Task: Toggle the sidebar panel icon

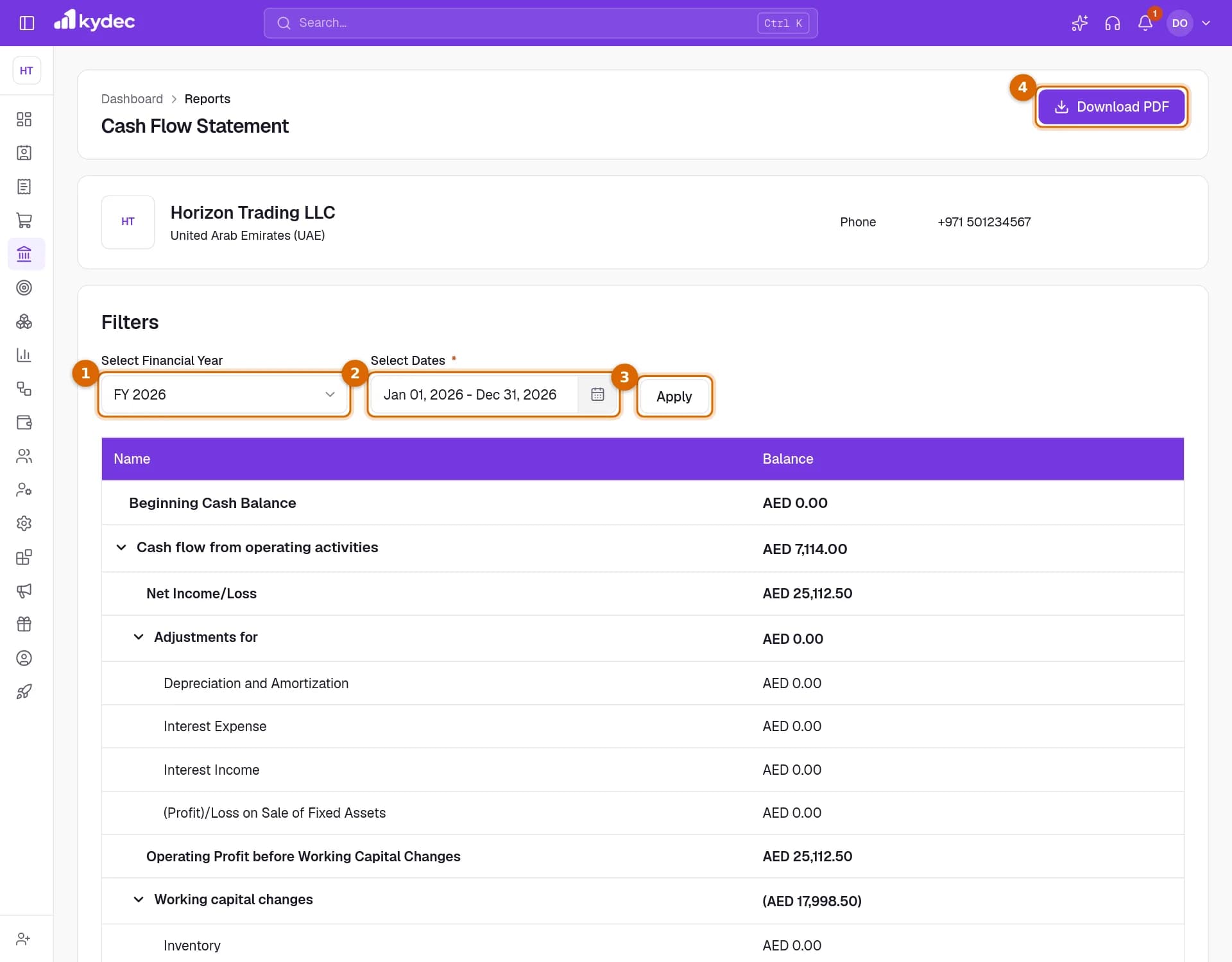Action: click(26, 23)
